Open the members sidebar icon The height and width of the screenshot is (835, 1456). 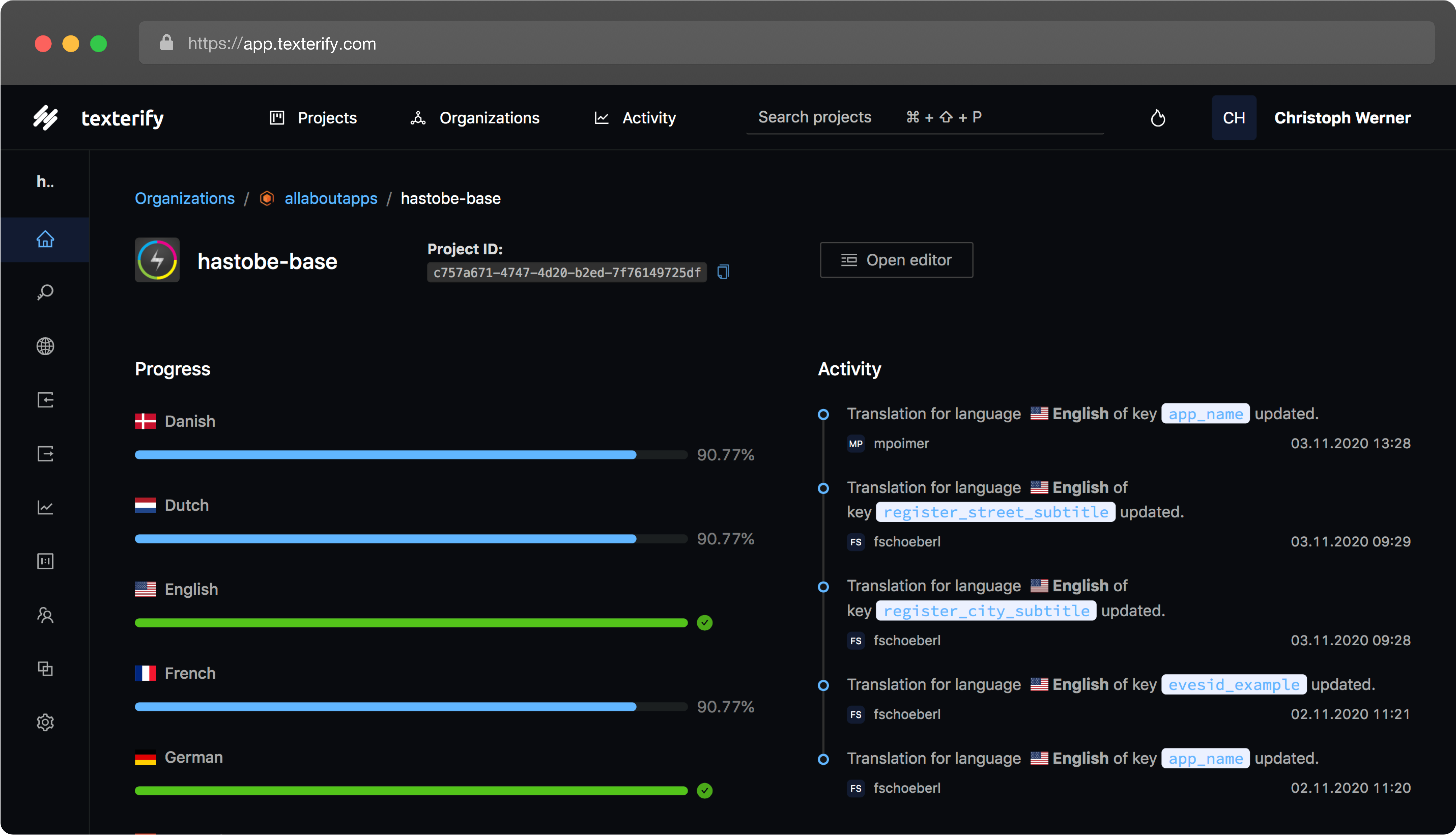pyautogui.click(x=45, y=615)
